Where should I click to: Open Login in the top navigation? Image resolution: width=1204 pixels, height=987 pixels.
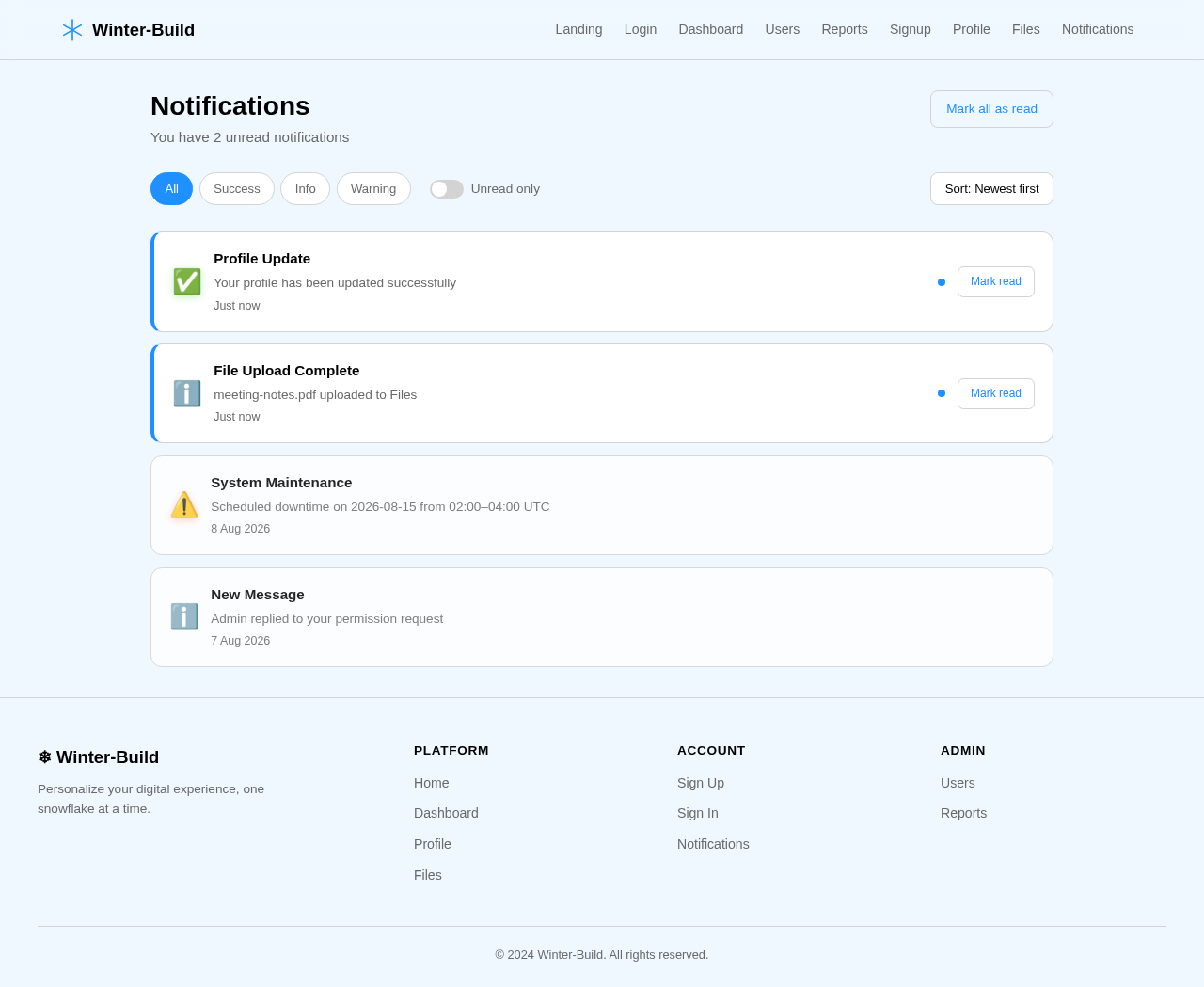pyautogui.click(x=641, y=29)
